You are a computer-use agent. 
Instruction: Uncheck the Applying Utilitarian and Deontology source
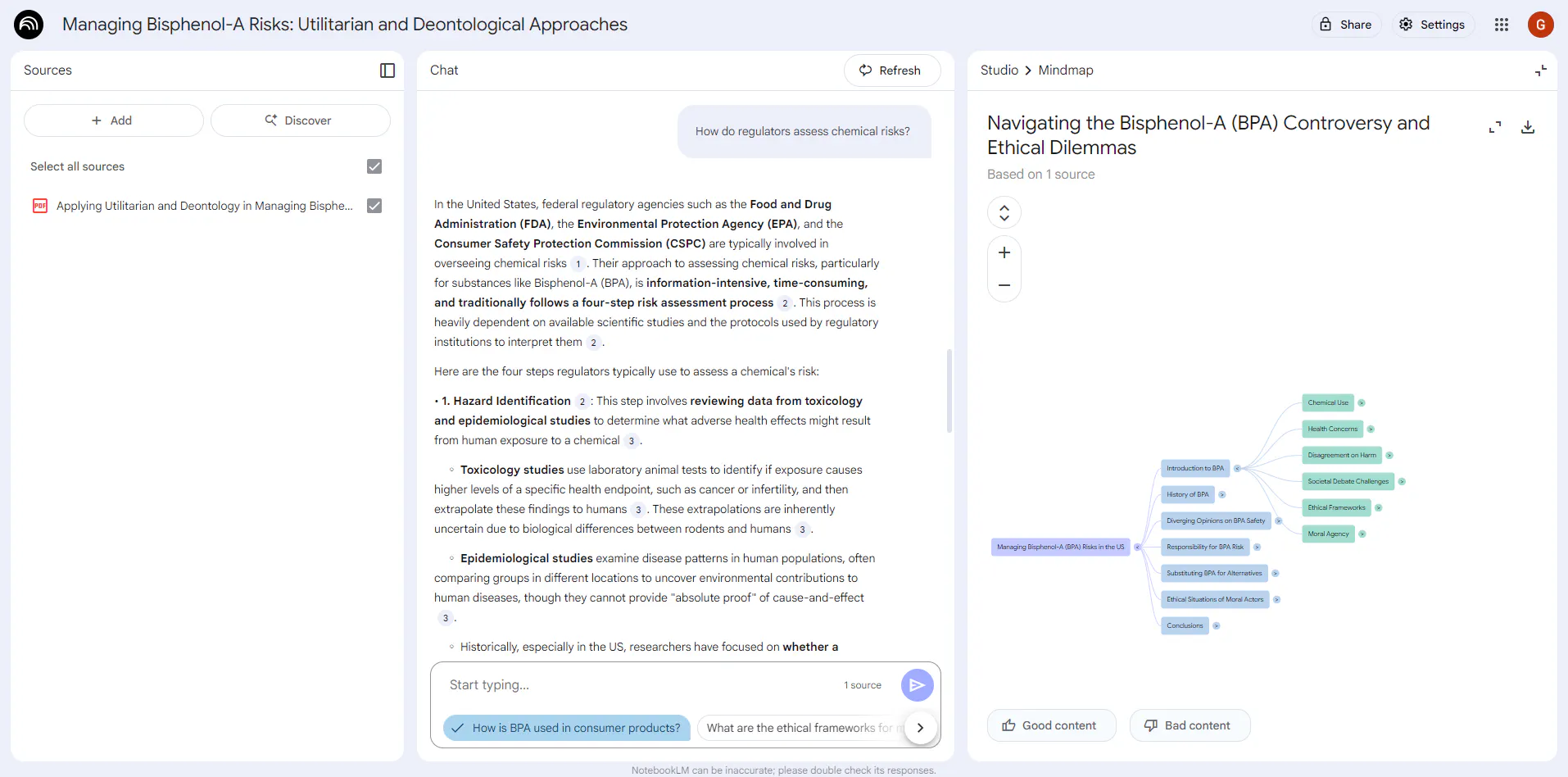click(x=374, y=206)
